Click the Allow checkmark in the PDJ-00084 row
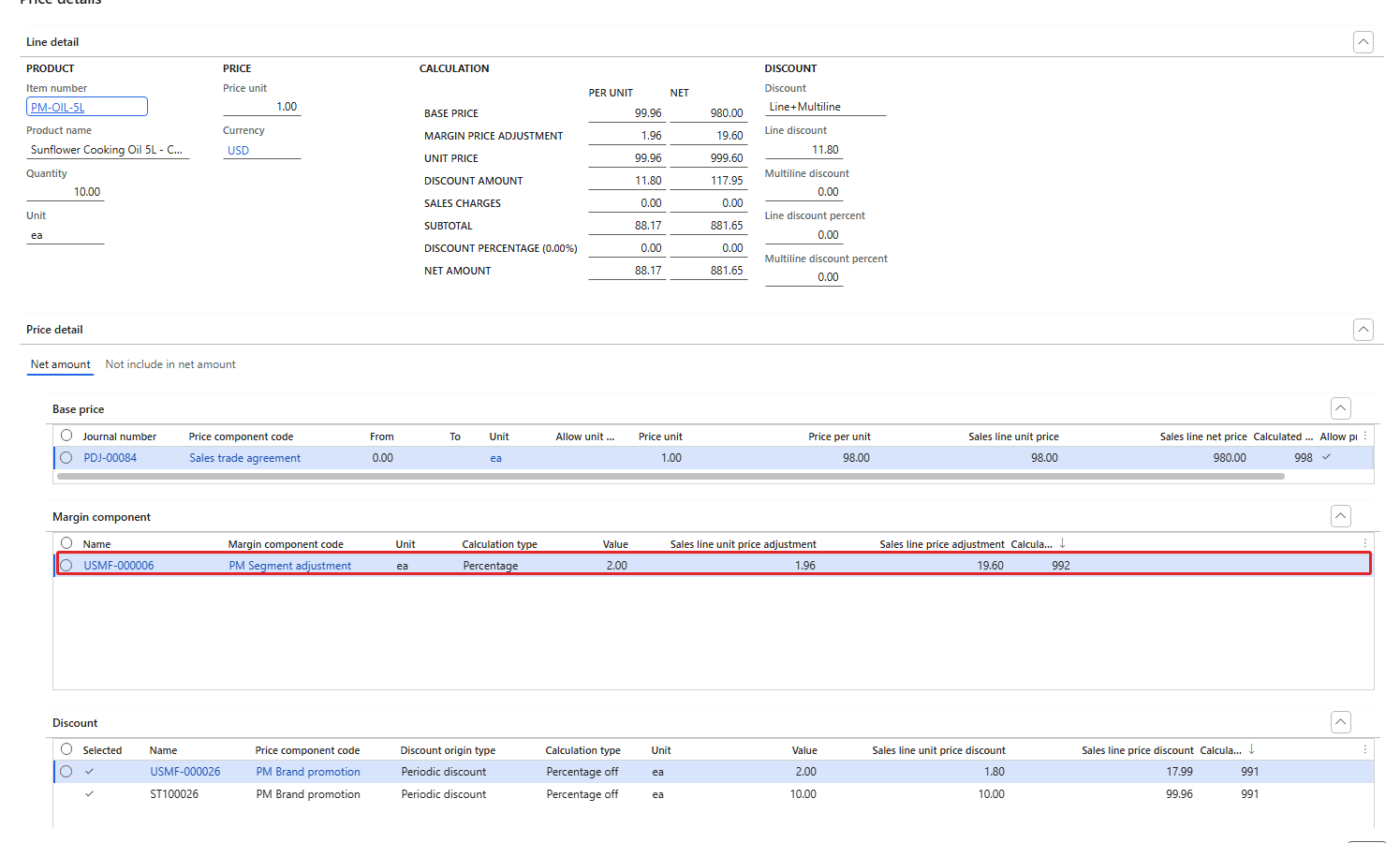This screenshot has width=1400, height=843. [1327, 457]
